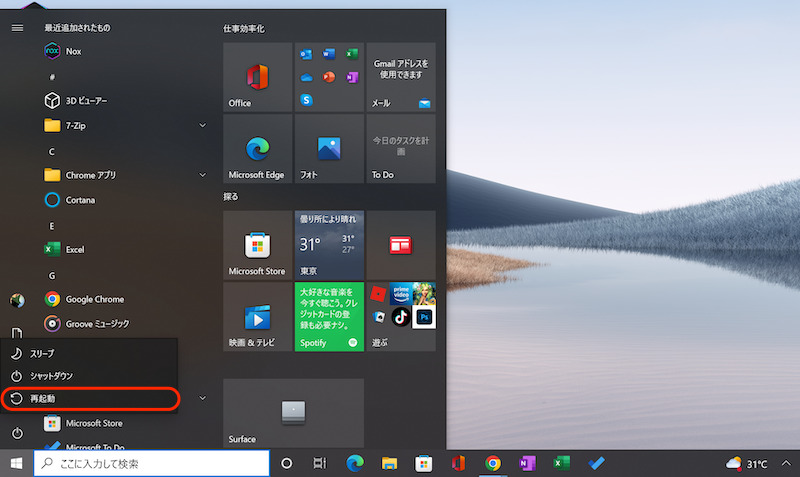Expand the 7-Zip folder
This screenshot has height=477, width=800.
(203, 125)
